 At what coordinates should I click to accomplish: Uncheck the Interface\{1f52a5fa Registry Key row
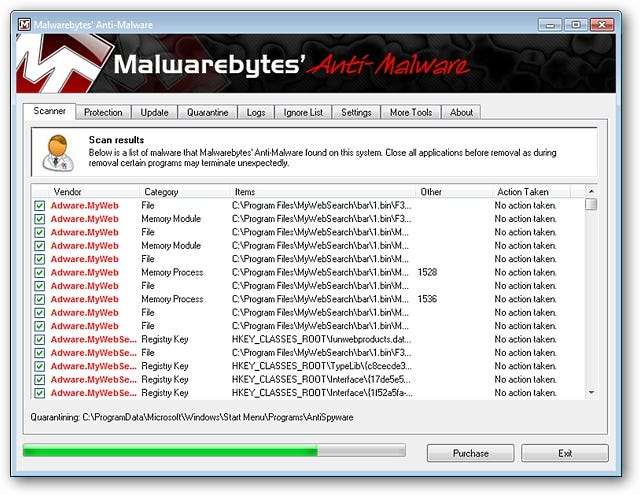click(40, 393)
